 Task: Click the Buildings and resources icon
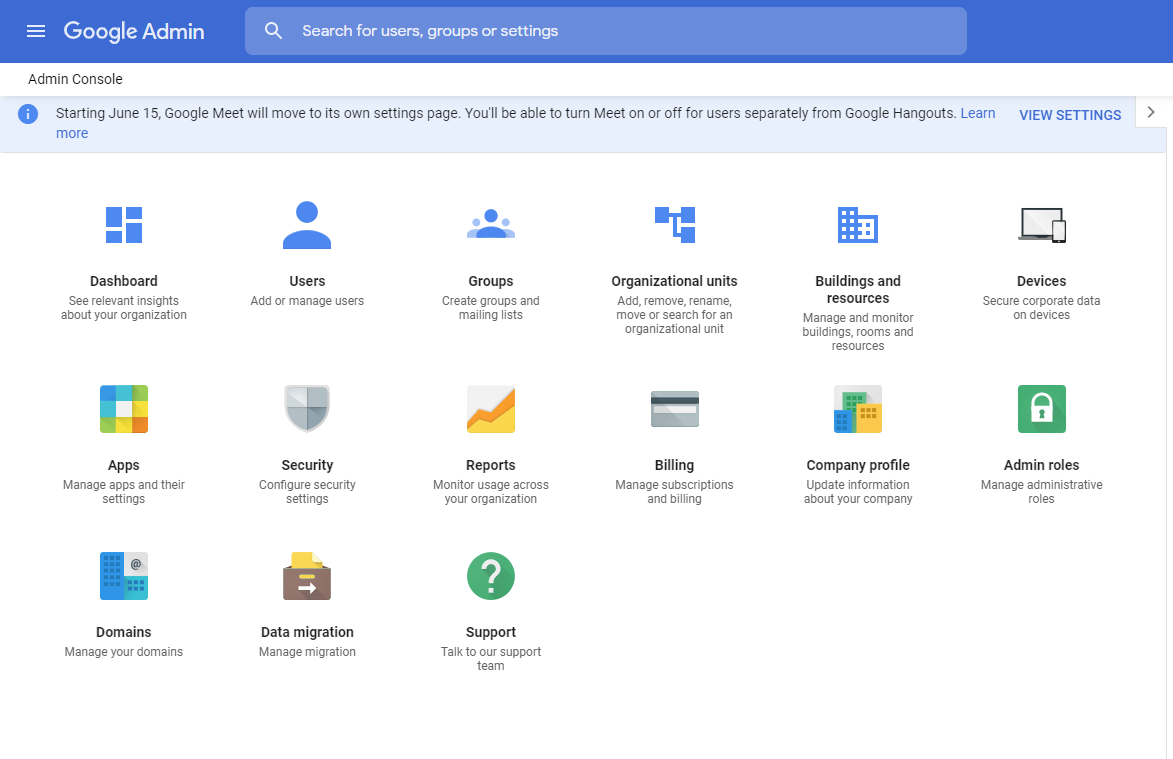pyautogui.click(x=857, y=224)
